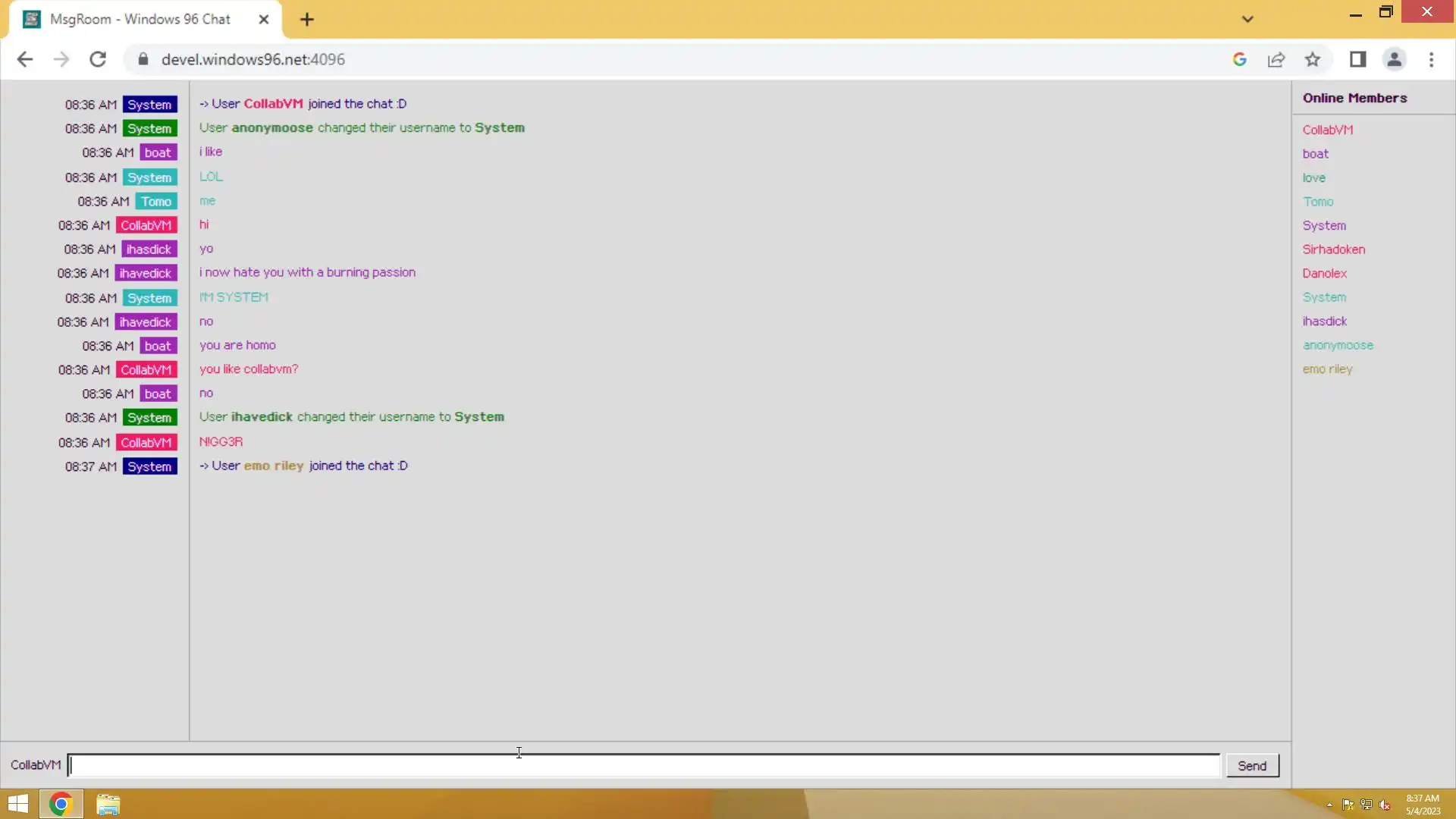The image size is (1456, 819).
Task: Close the MsgRoom tab
Action: coord(263,20)
